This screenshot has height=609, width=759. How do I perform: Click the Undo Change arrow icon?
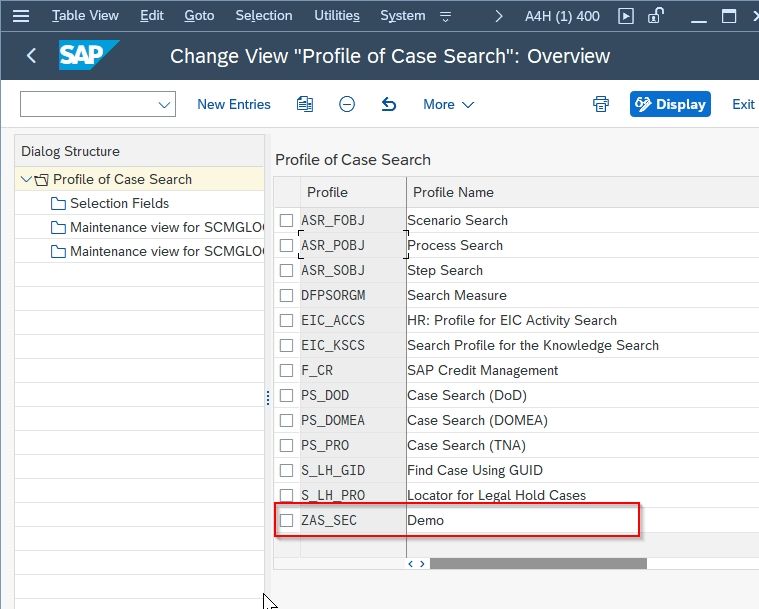coord(389,104)
